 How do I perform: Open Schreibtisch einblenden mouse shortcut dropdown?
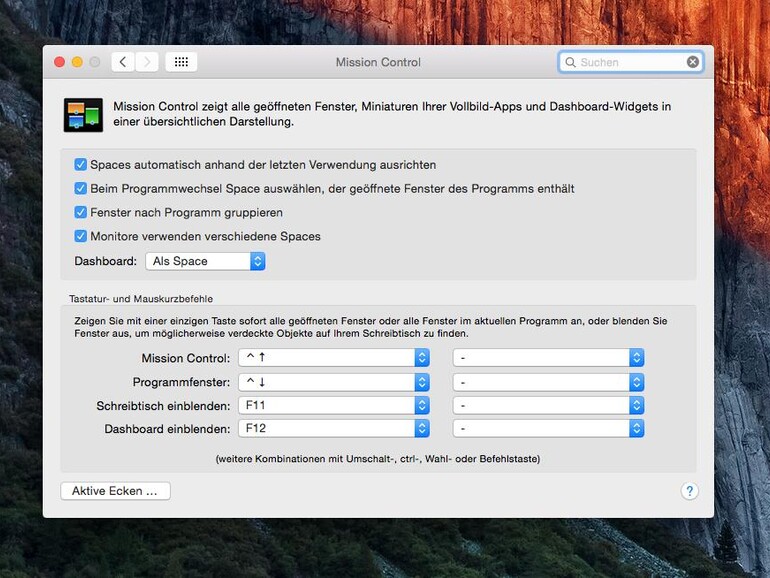(x=549, y=405)
